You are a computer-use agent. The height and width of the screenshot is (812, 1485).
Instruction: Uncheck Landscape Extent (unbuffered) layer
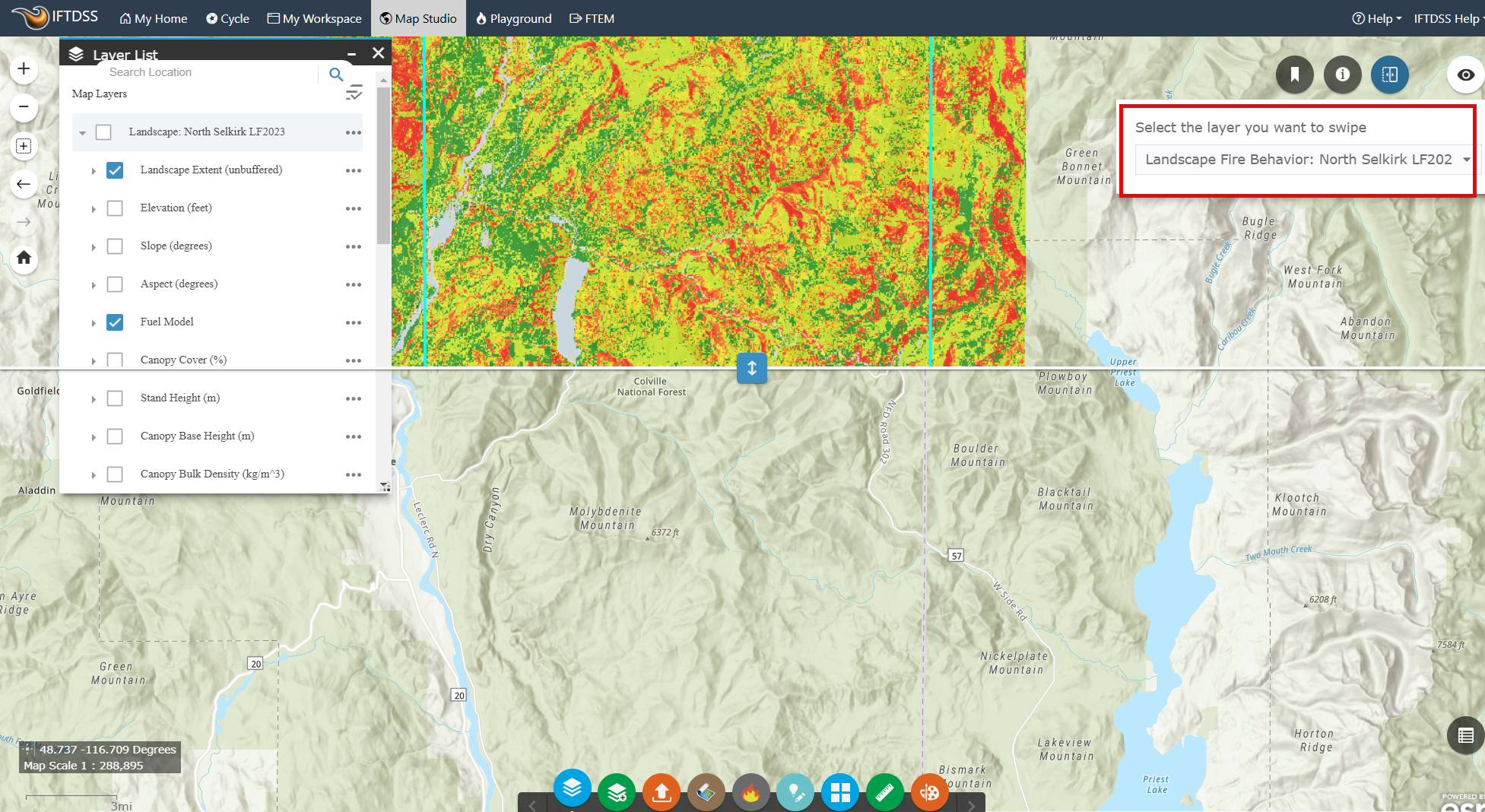115,170
